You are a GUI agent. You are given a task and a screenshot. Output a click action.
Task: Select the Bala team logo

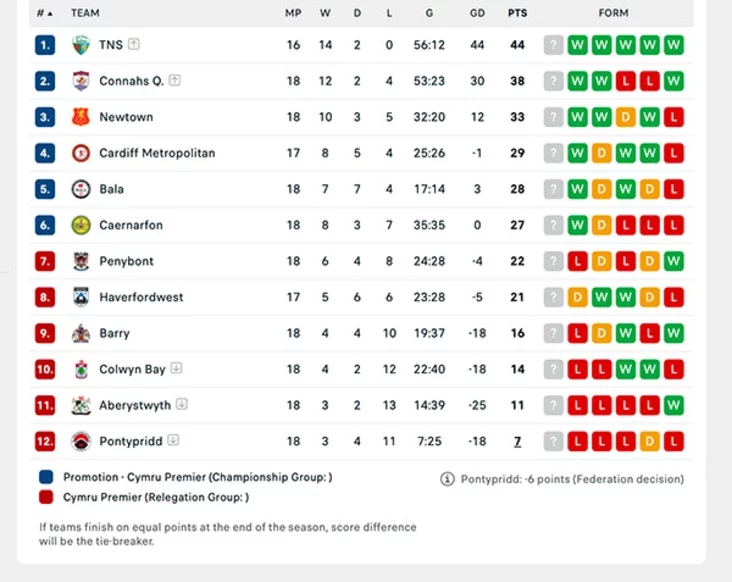coord(81,189)
